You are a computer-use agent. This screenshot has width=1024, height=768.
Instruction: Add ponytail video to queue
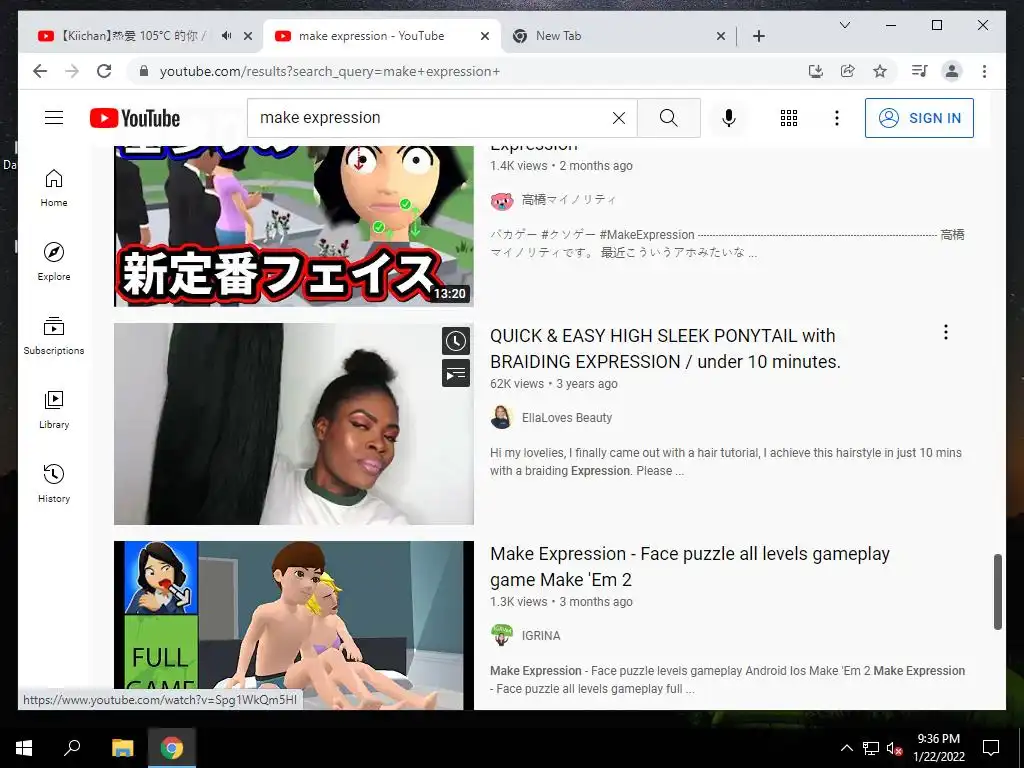(456, 373)
